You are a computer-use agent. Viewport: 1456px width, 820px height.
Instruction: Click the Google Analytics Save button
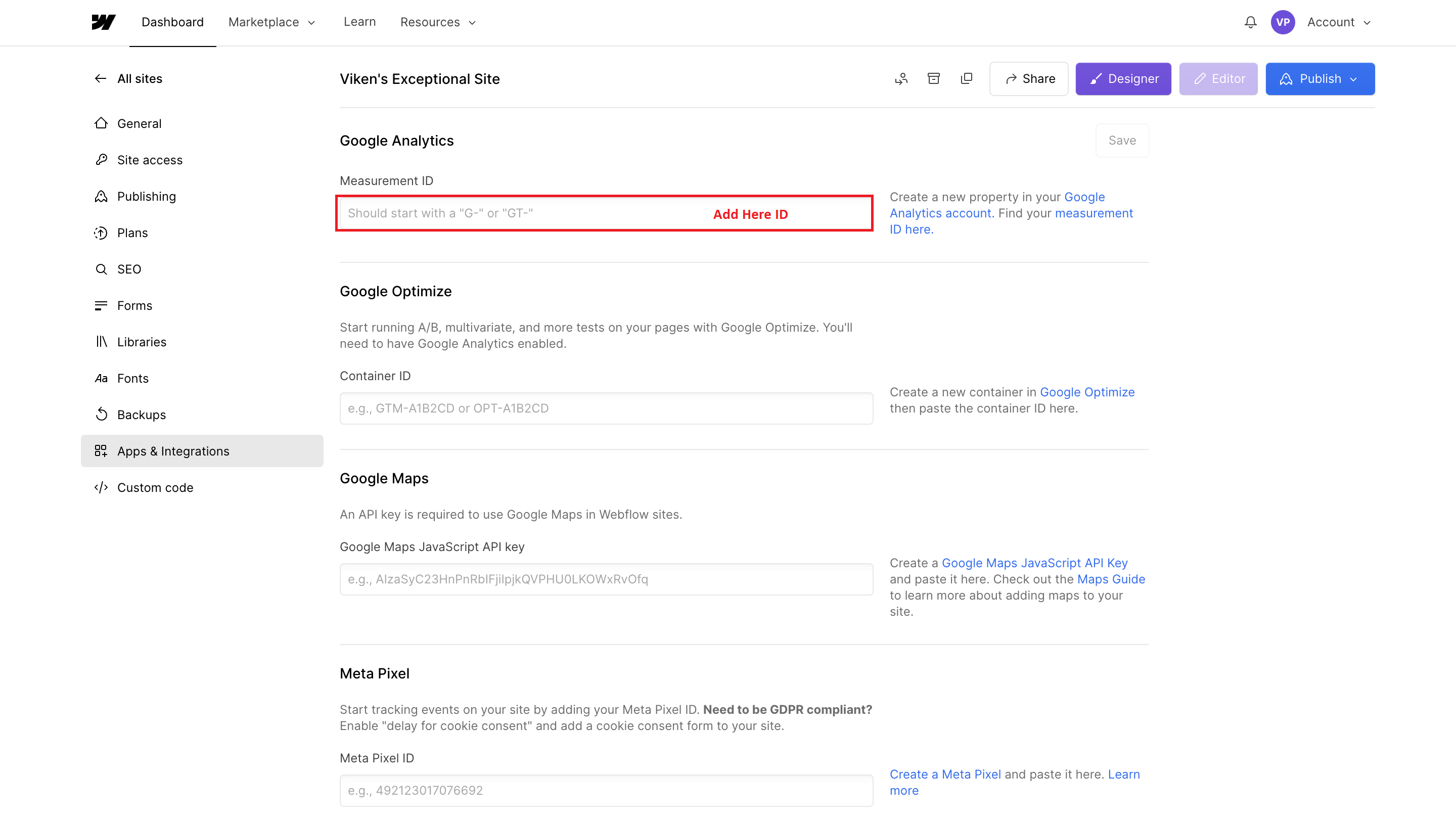[1122, 140]
